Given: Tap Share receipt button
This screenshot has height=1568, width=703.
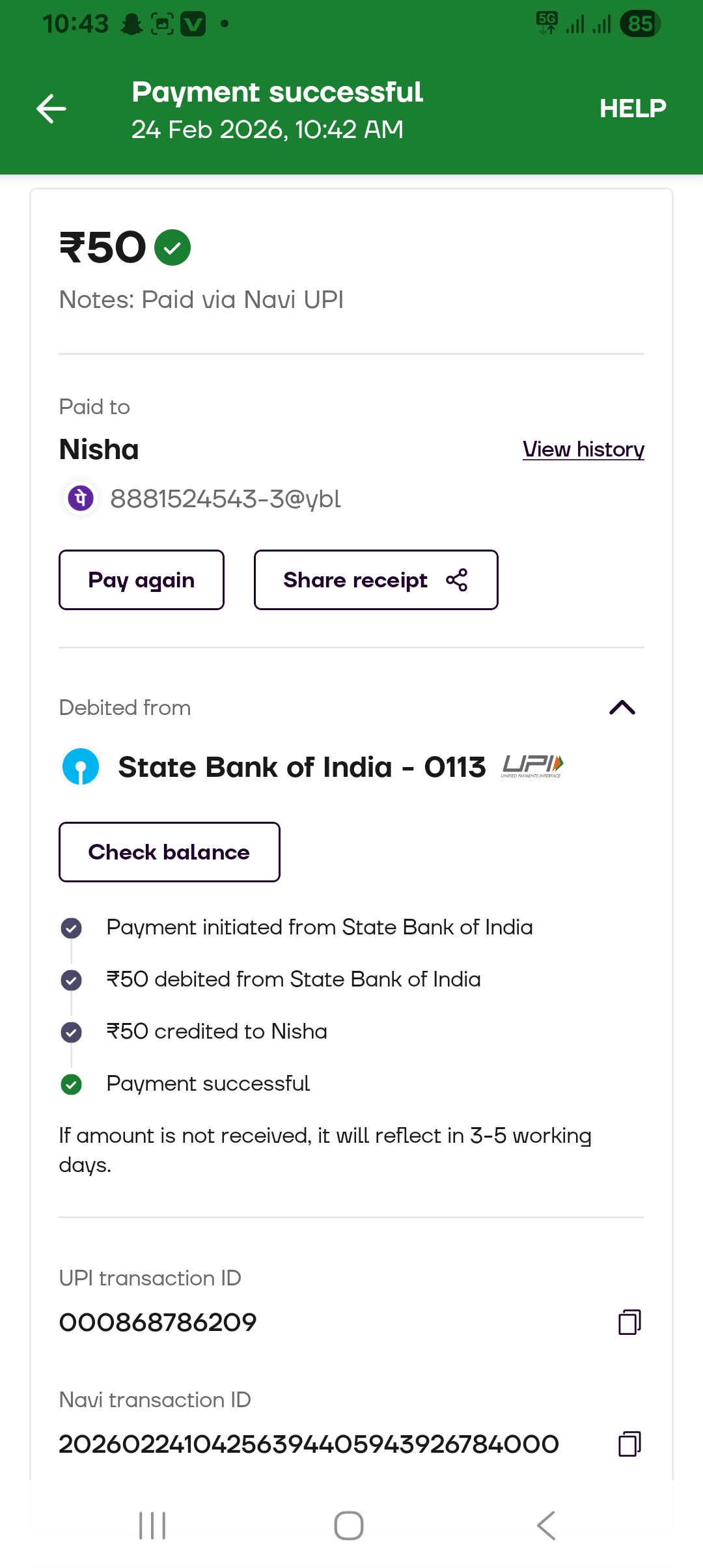Looking at the screenshot, I should point(376,580).
